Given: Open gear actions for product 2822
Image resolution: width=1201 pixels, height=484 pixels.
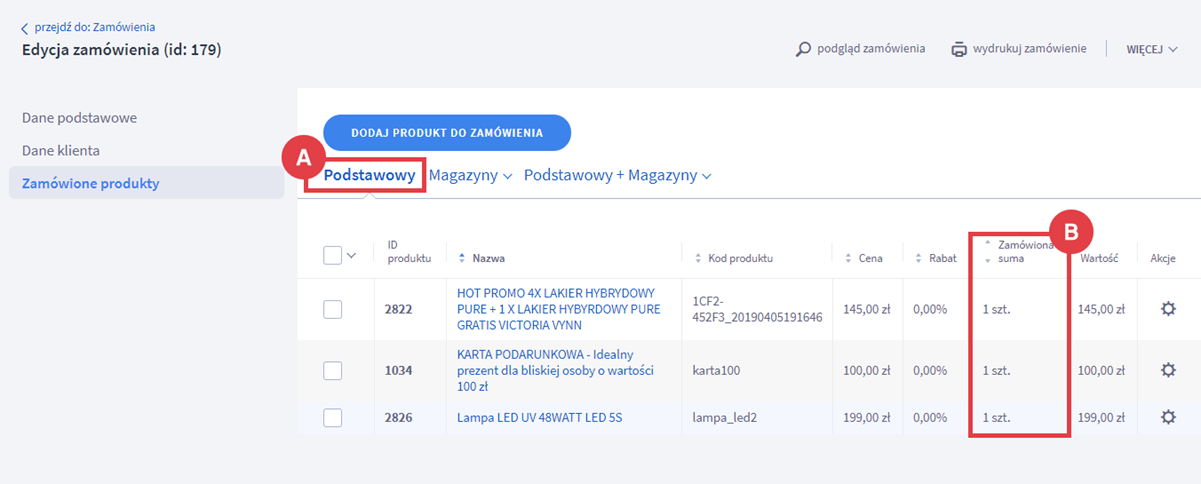Looking at the screenshot, I should click(x=1167, y=309).
